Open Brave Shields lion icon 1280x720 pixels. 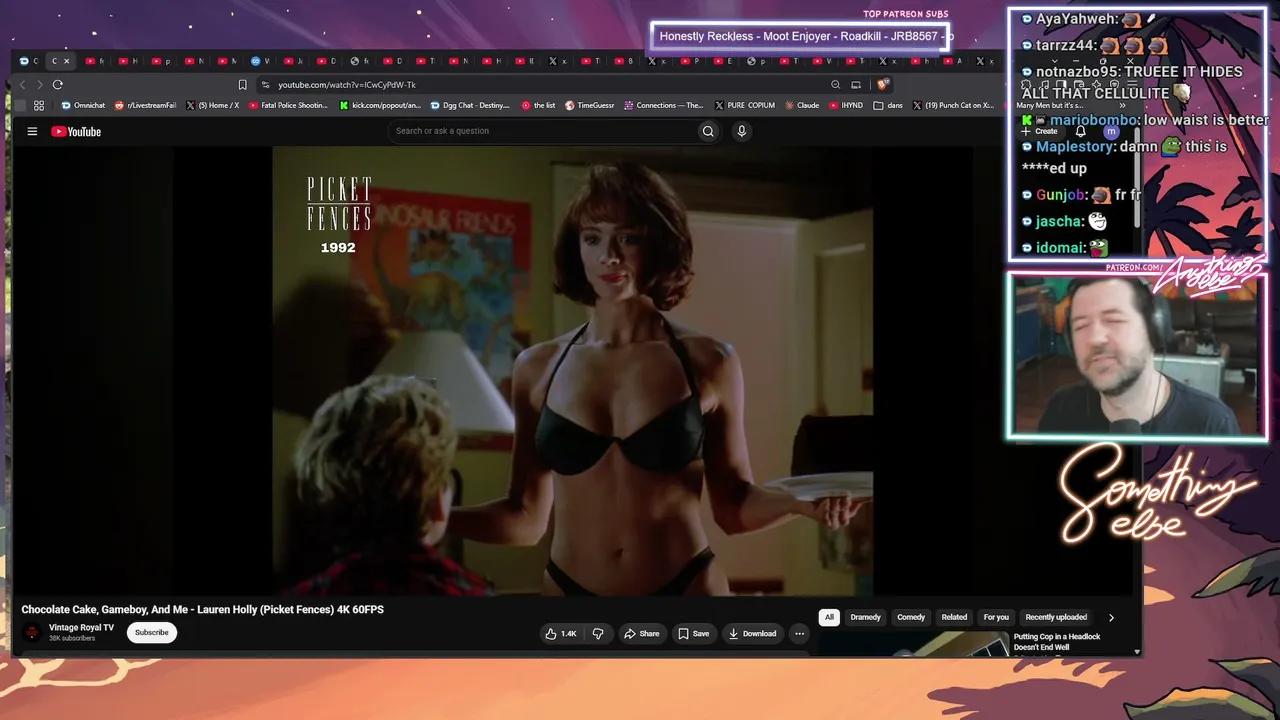[x=882, y=85]
